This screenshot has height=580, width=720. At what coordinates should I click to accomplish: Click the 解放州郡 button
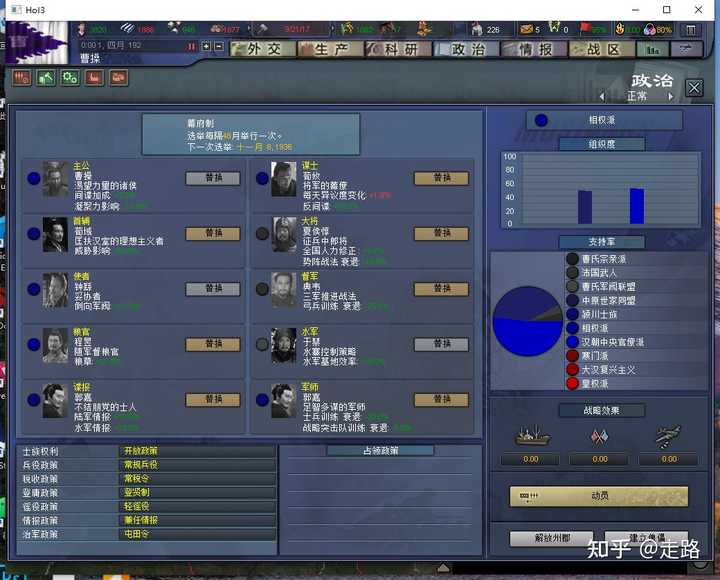551,538
